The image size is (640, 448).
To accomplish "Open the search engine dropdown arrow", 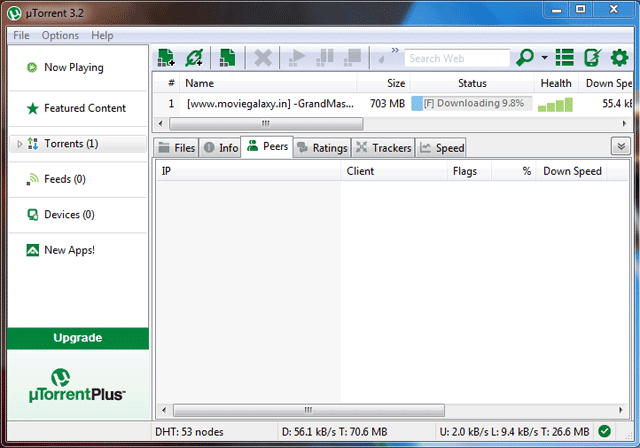I will coord(544,58).
